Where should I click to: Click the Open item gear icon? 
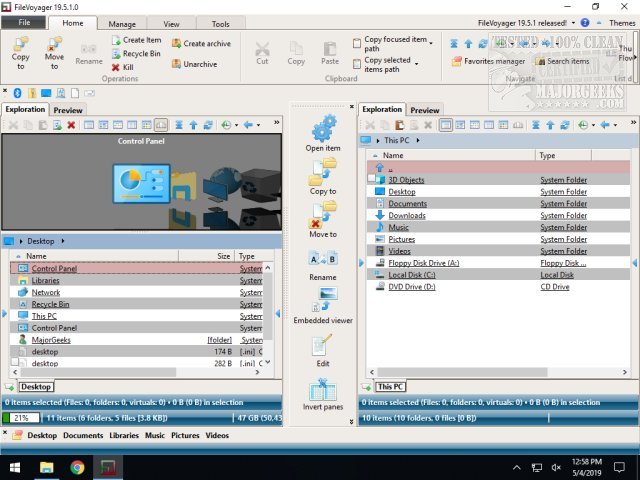tap(323, 128)
